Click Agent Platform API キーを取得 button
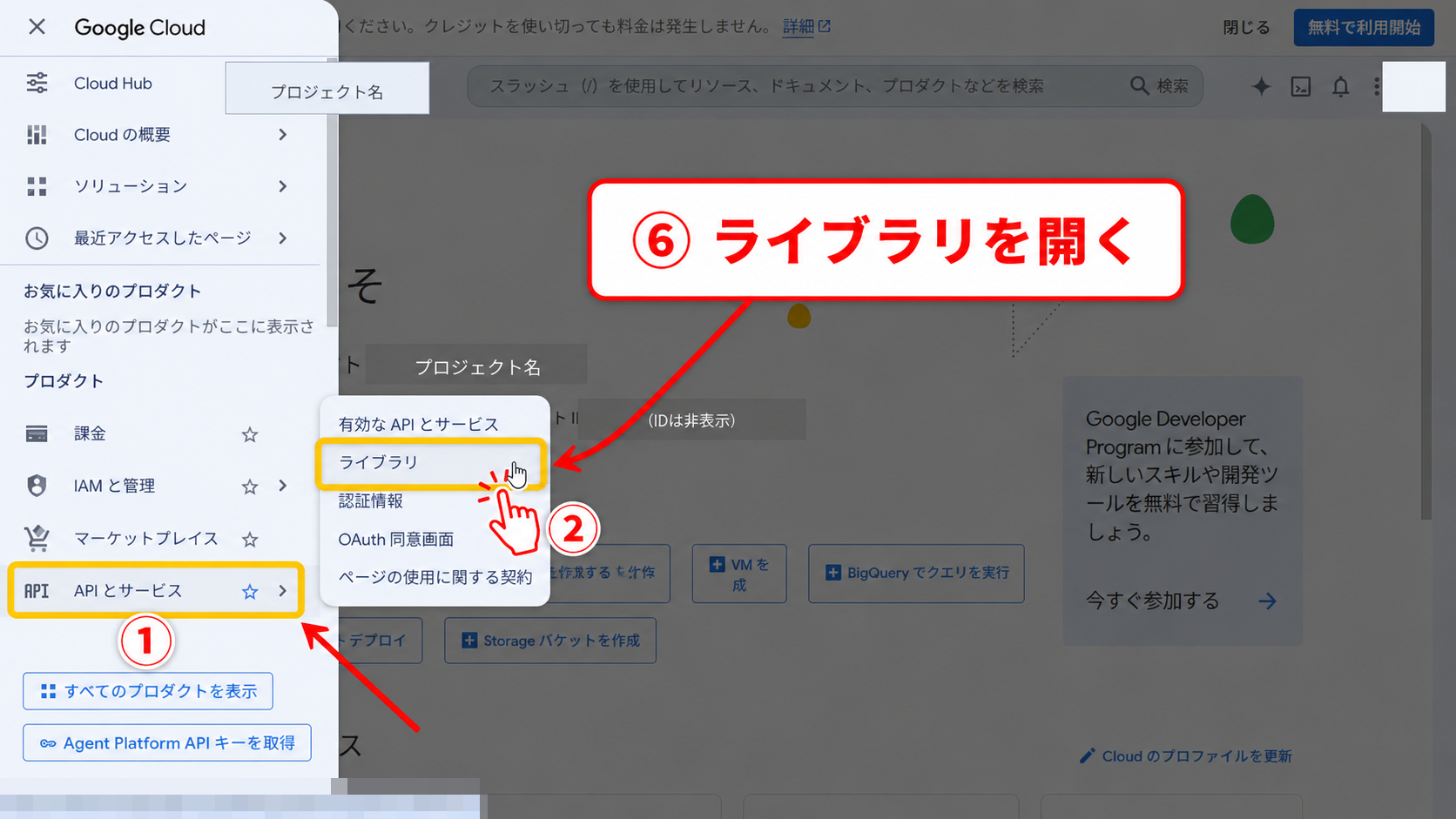This screenshot has width=1456, height=819. tap(167, 742)
